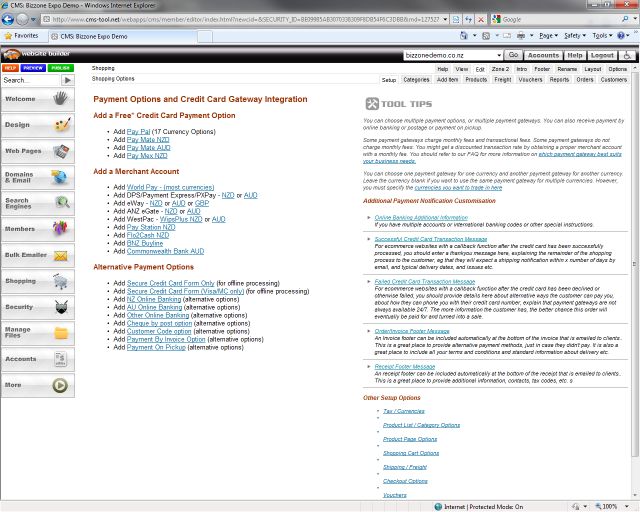This screenshot has width=640, height=512.
Task: Click inside the sidebar Search field
Action: pyautogui.click(x=30, y=80)
